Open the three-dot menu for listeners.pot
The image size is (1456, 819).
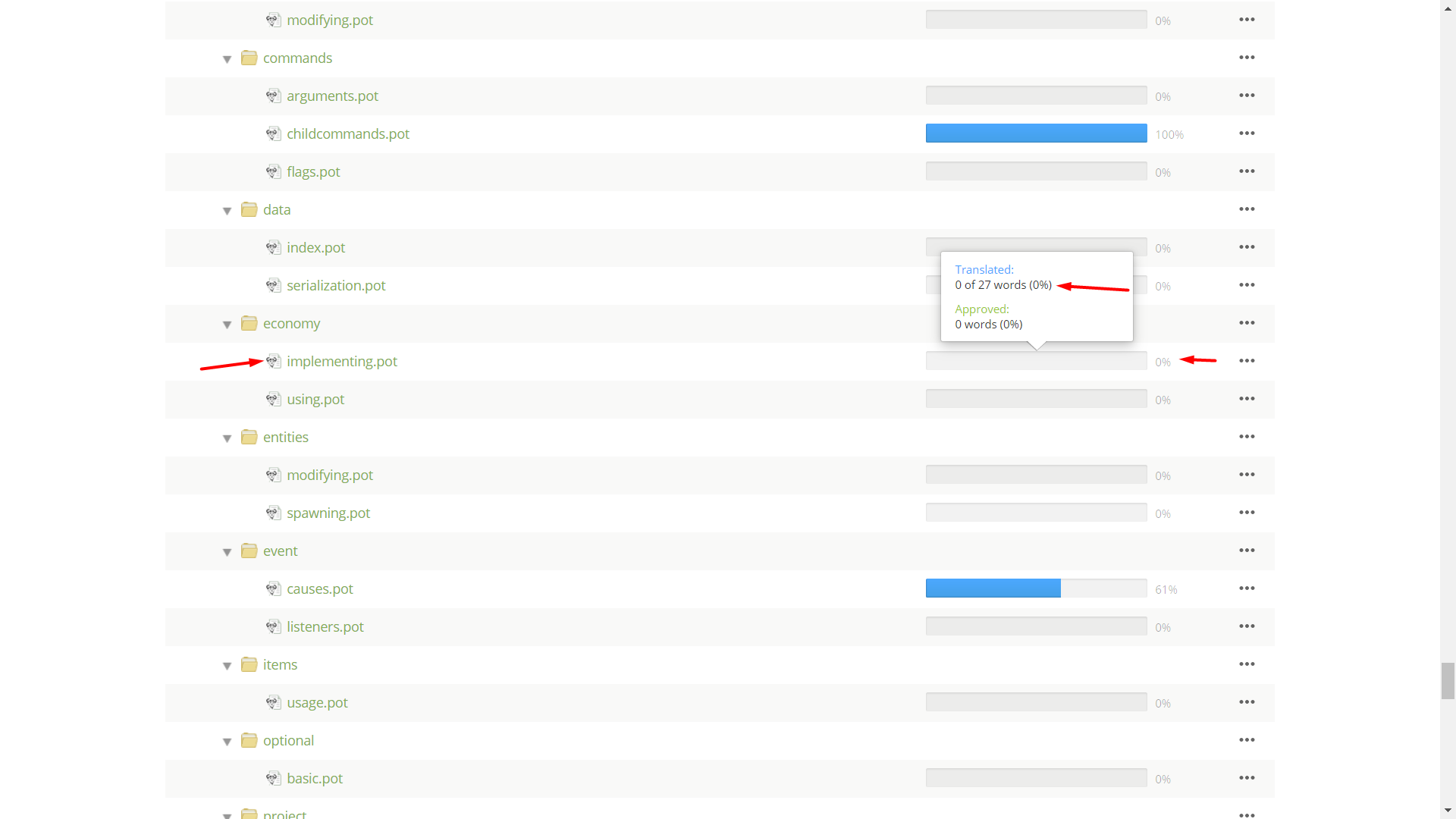coord(1247,626)
